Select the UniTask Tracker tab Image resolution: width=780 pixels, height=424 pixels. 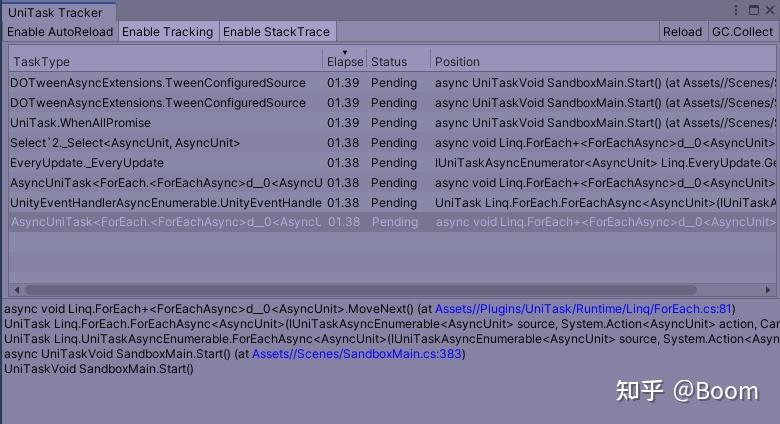(x=58, y=12)
